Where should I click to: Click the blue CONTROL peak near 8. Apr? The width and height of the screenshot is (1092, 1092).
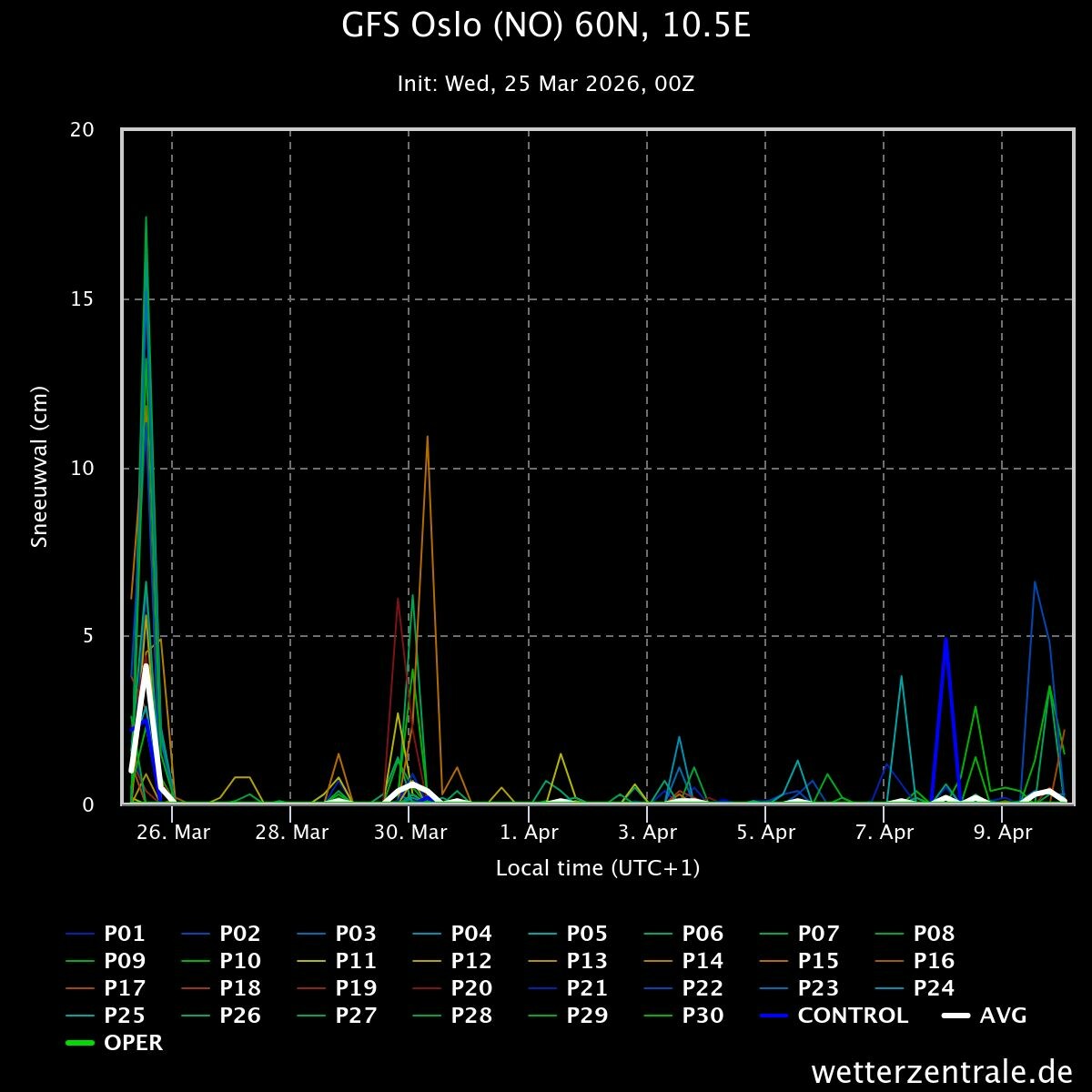pos(945,640)
